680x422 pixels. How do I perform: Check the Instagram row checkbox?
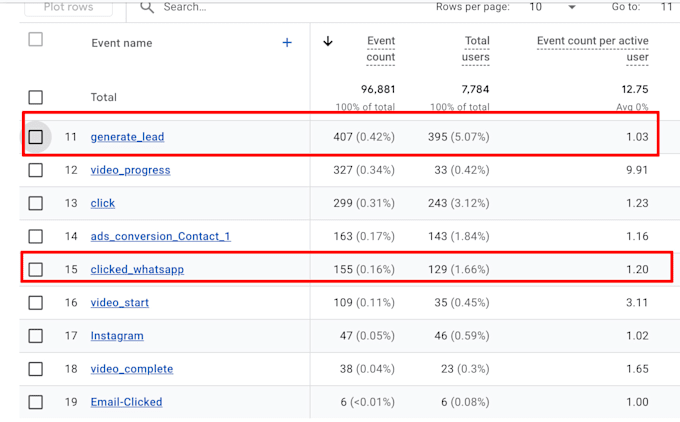tap(36, 336)
